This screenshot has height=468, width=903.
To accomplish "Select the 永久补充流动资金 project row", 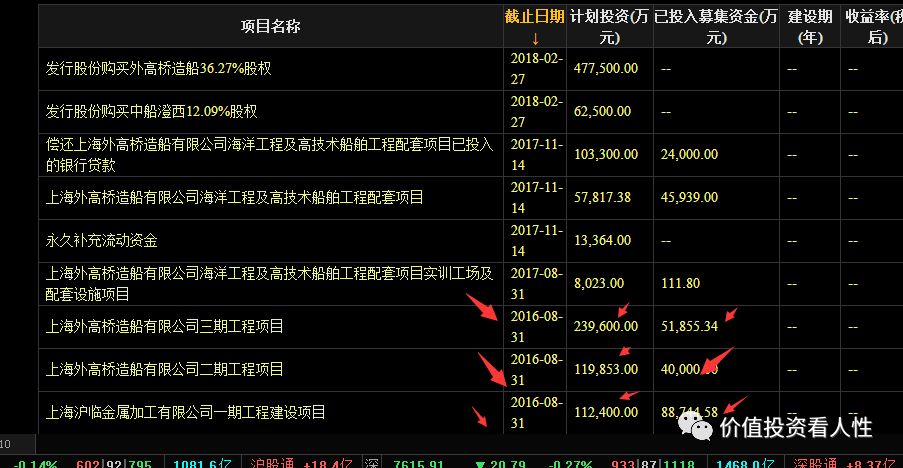I will coord(471,241).
